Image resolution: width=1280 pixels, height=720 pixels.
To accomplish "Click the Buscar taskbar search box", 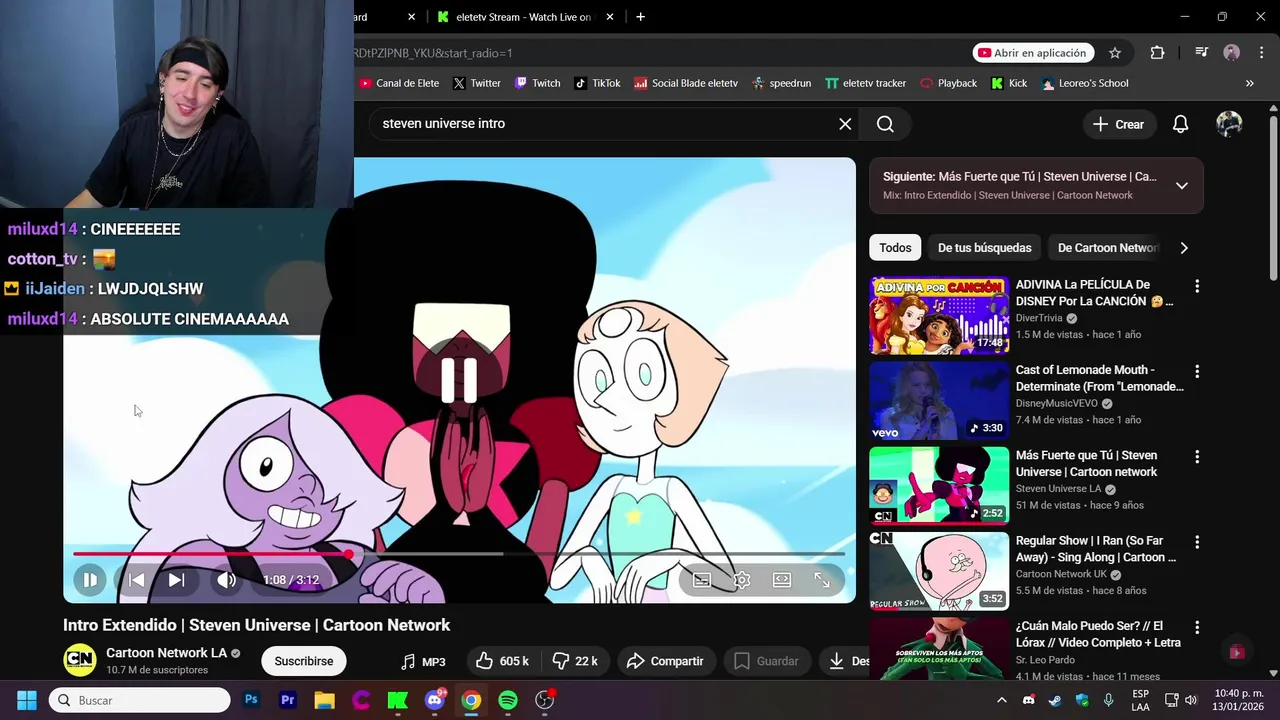I will 140,700.
